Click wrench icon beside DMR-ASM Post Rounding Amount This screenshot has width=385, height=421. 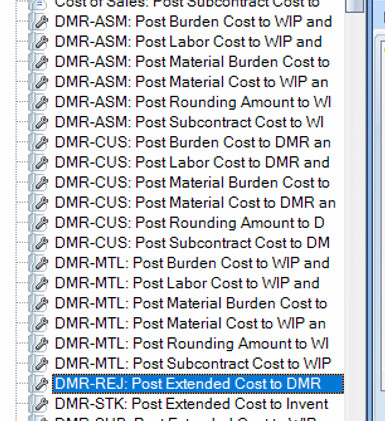39,102
